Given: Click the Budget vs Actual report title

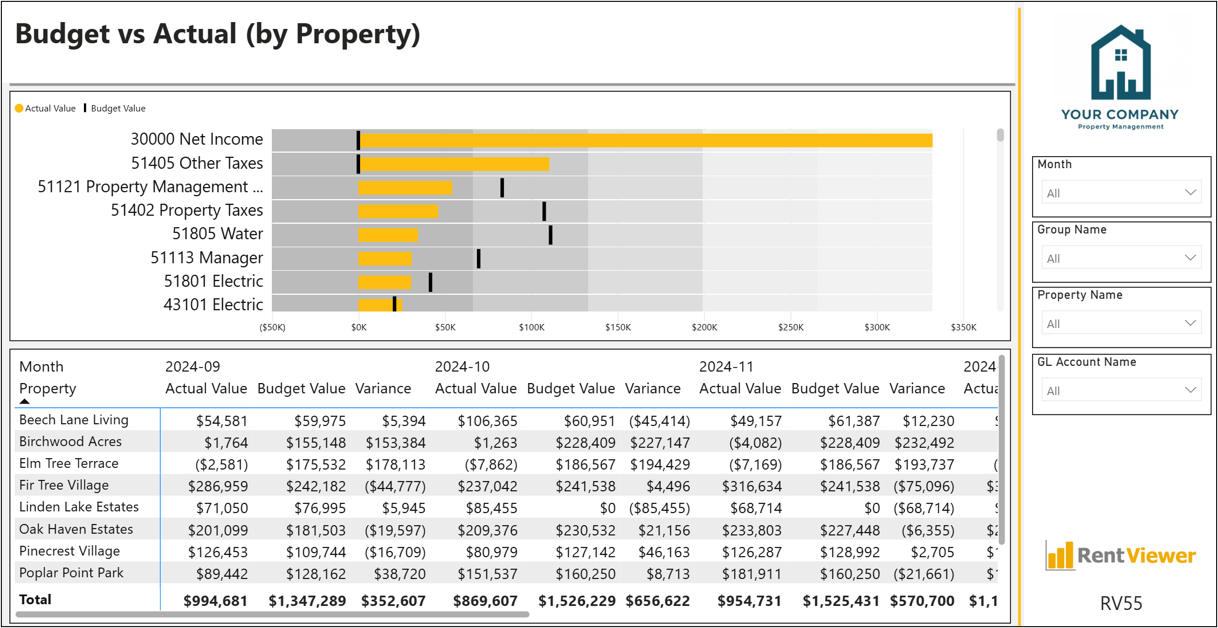Looking at the screenshot, I should (217, 34).
